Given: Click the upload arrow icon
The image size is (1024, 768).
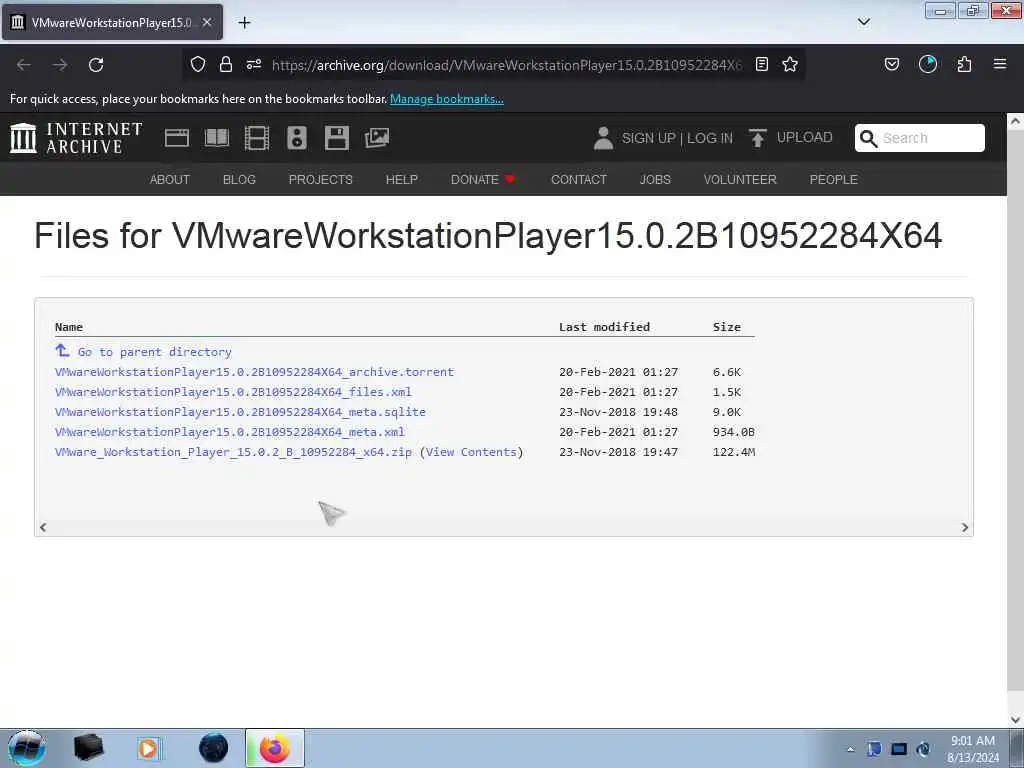Looking at the screenshot, I should pyautogui.click(x=758, y=138).
